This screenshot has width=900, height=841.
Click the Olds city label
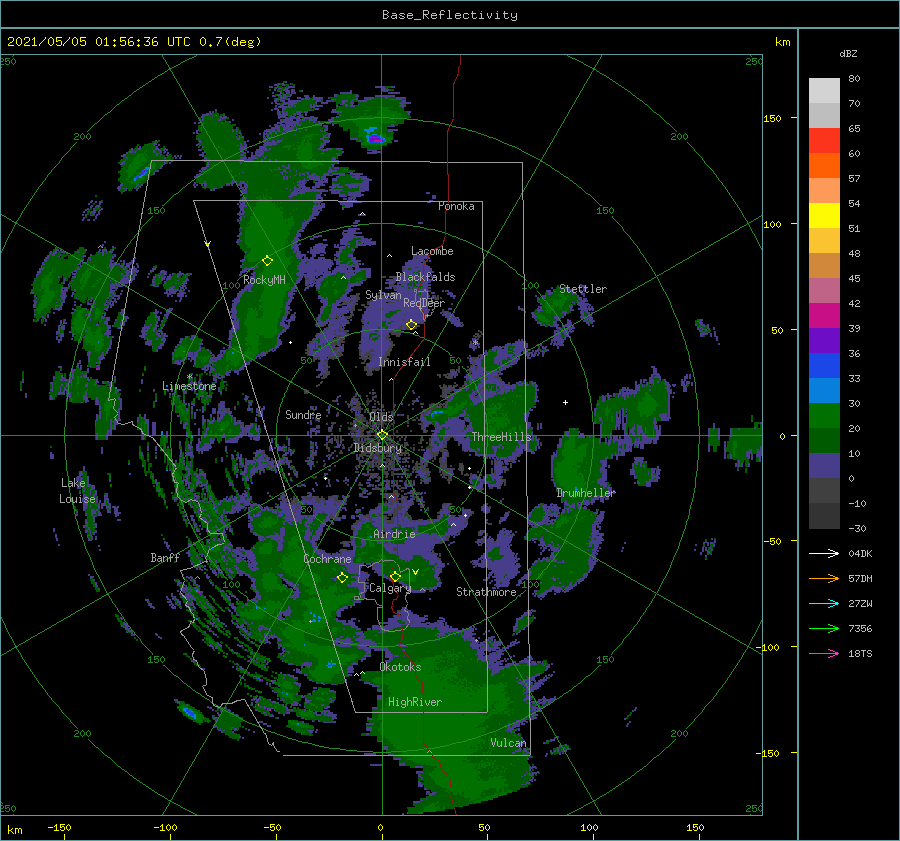tap(381, 417)
